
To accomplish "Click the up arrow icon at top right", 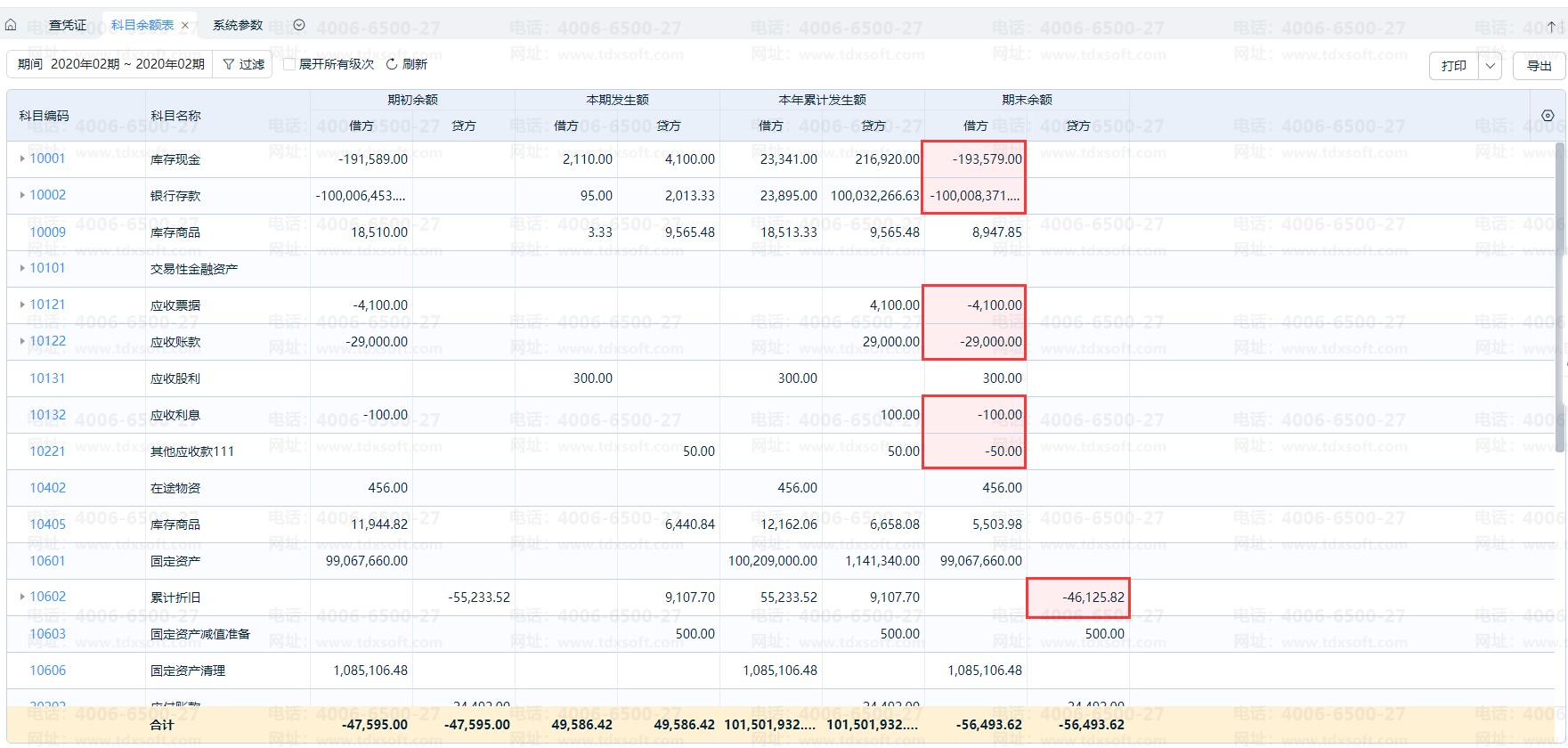I will tap(1552, 27).
